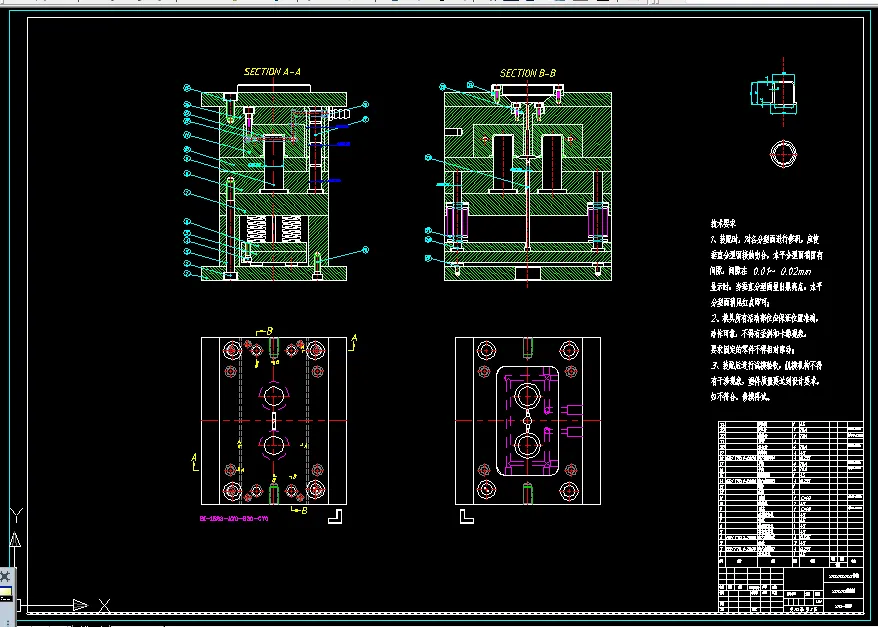Select the cyan part side view at top right
This screenshot has width=878, height=627.
[x=774, y=93]
